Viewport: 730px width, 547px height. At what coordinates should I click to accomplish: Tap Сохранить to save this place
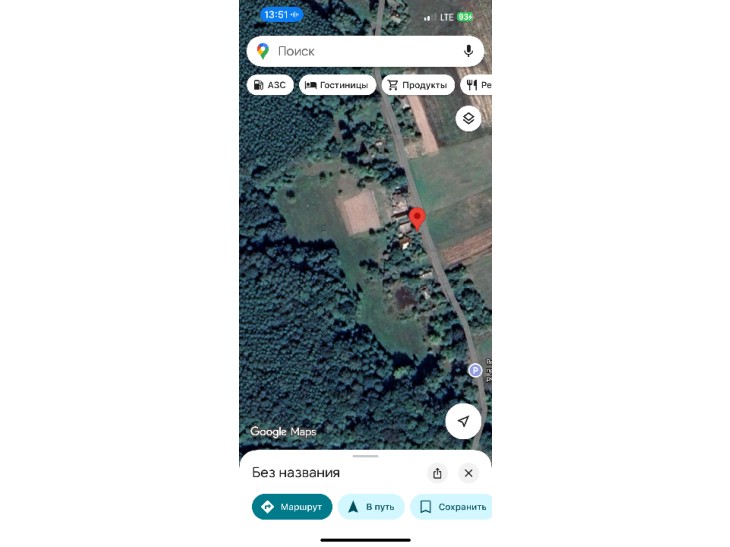(x=452, y=506)
